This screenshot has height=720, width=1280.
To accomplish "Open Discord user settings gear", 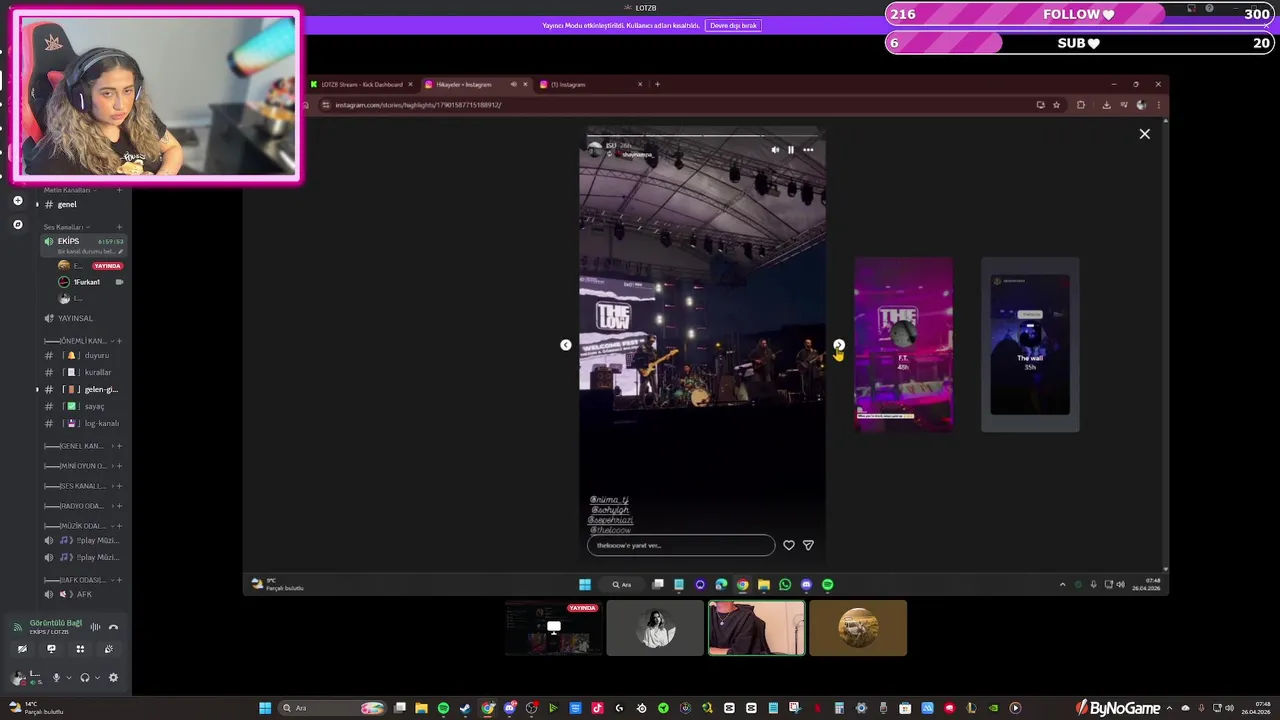I will pyautogui.click(x=113, y=677).
